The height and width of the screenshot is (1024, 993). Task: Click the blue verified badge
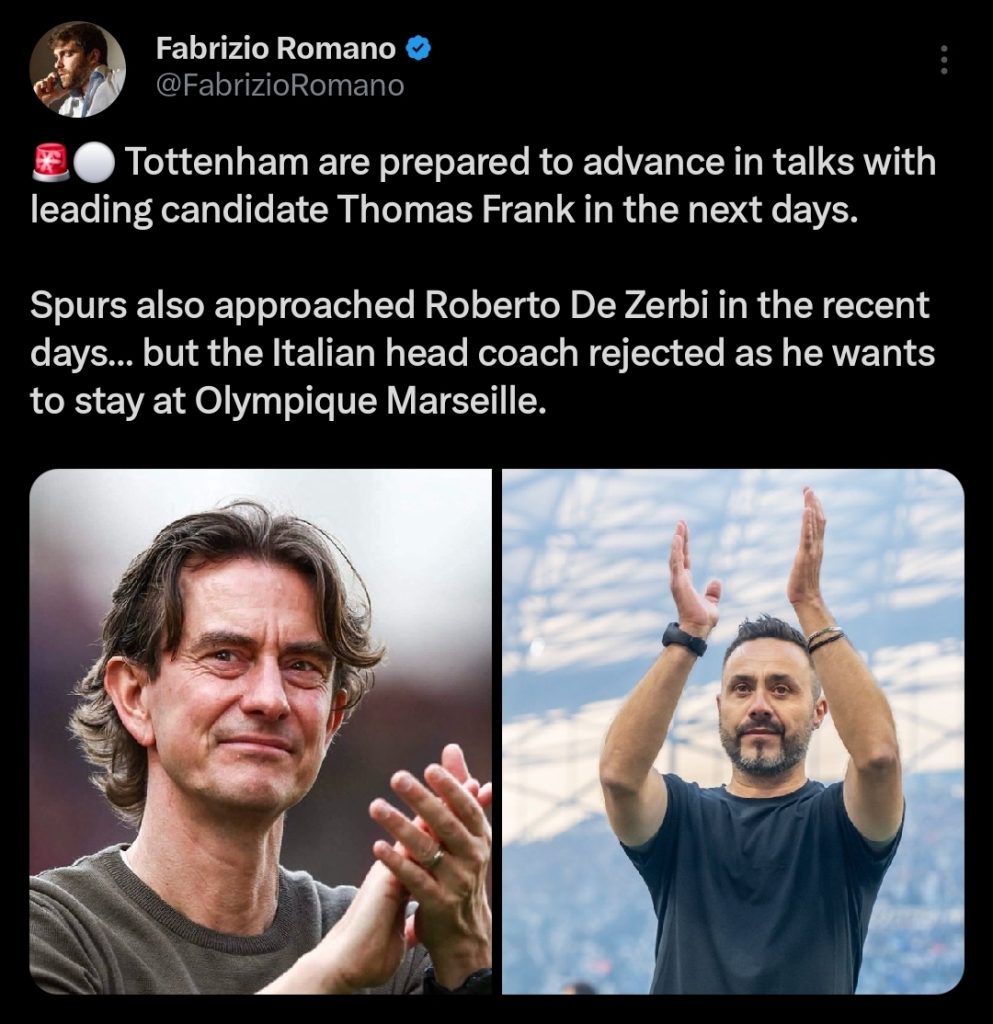pos(418,49)
